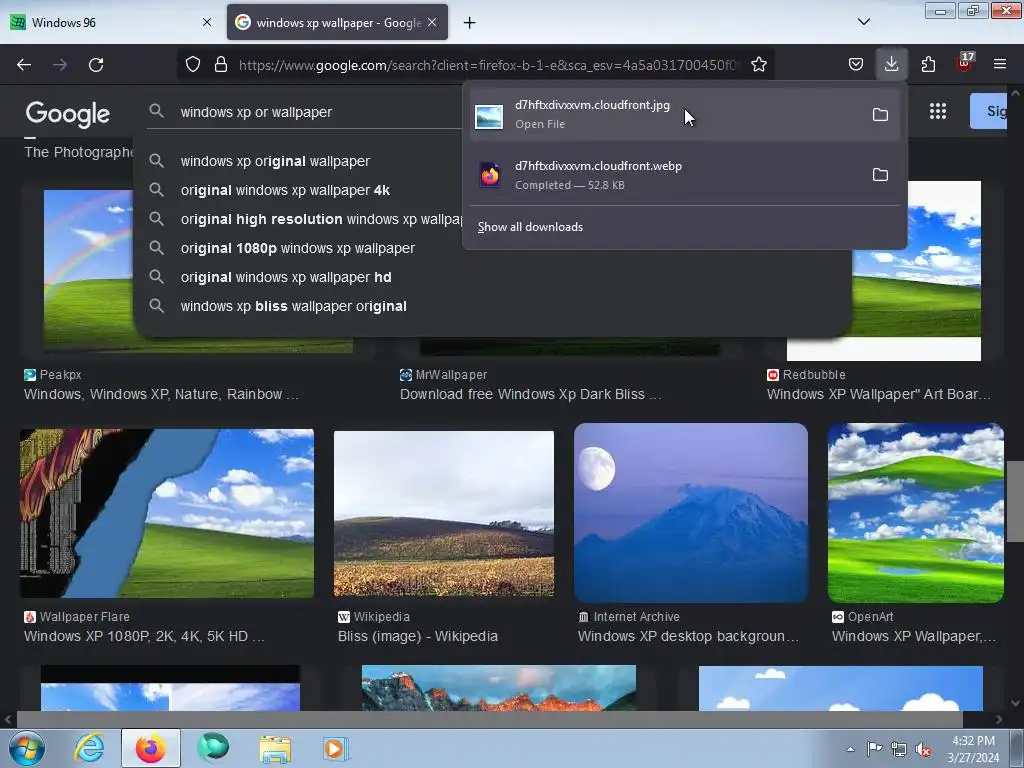Close the Windows 96 tab
Viewport: 1024px width, 768px height.
click(207, 22)
